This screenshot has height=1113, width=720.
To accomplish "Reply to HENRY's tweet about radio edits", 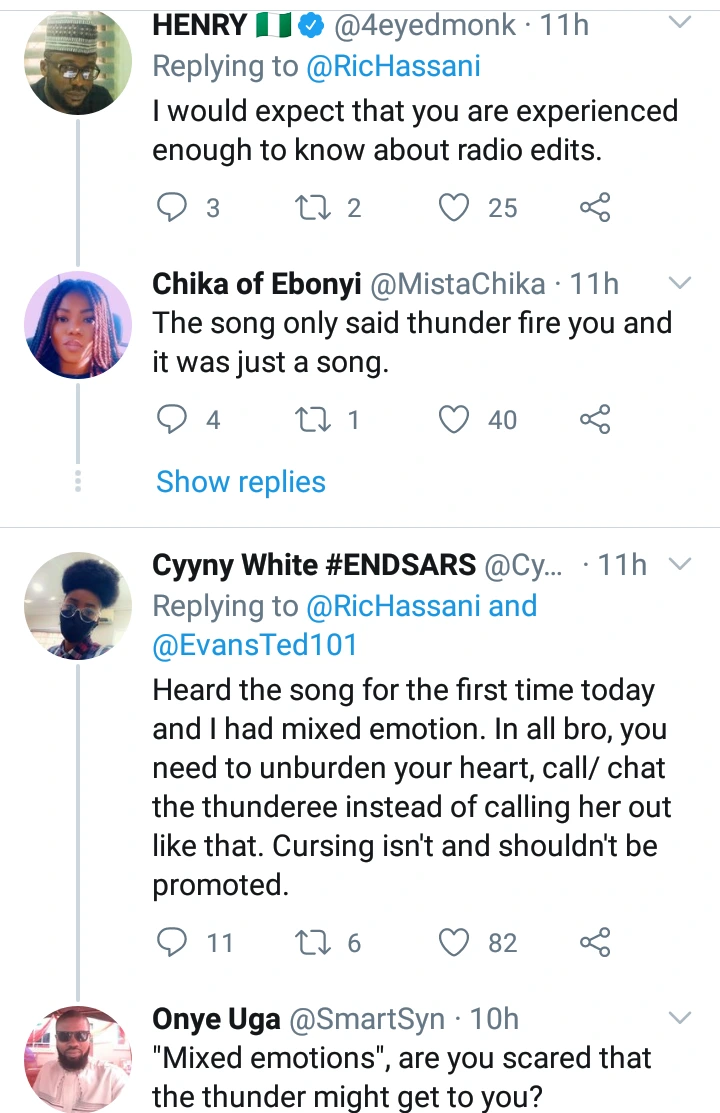I will click(x=174, y=207).
